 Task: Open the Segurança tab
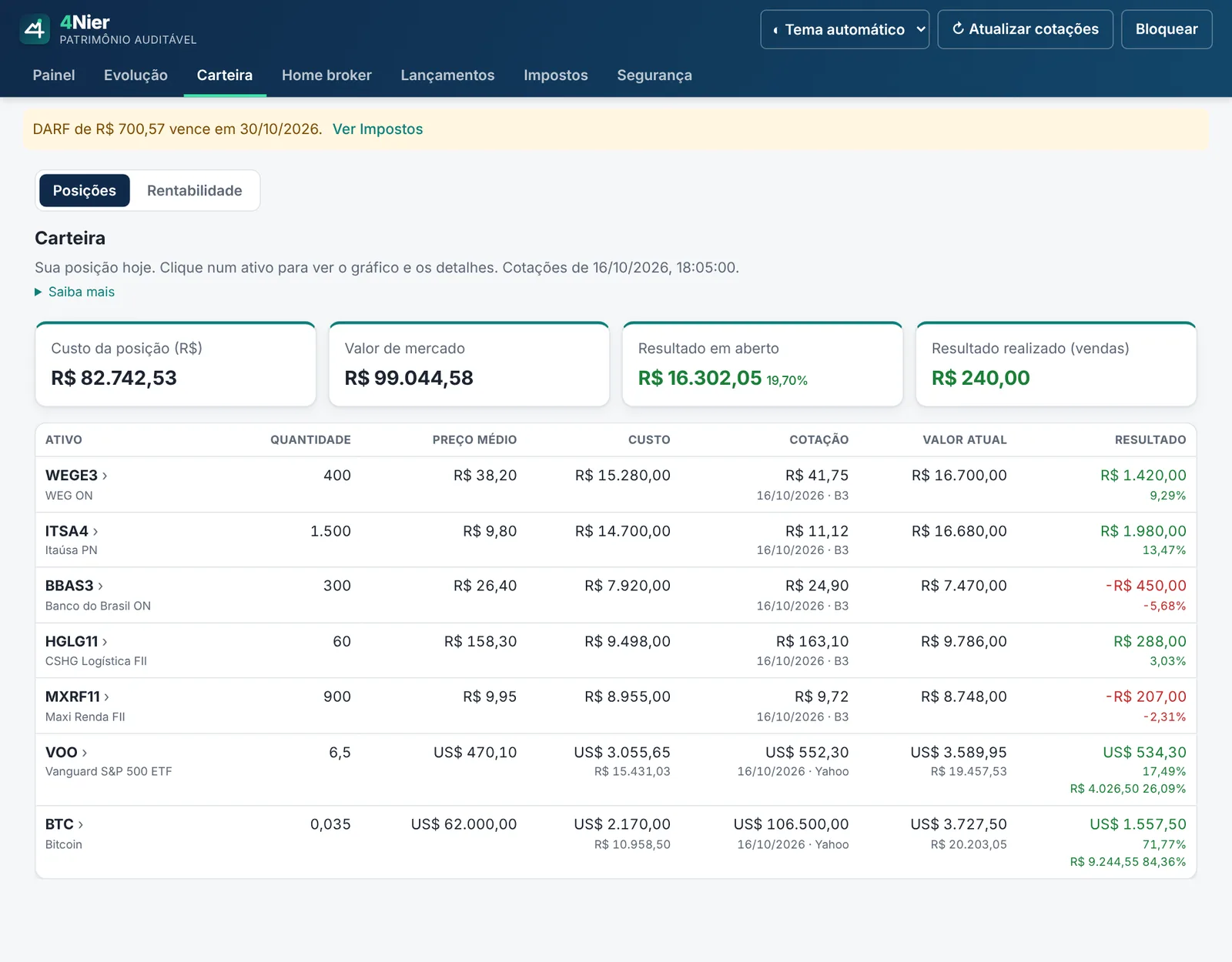point(654,75)
